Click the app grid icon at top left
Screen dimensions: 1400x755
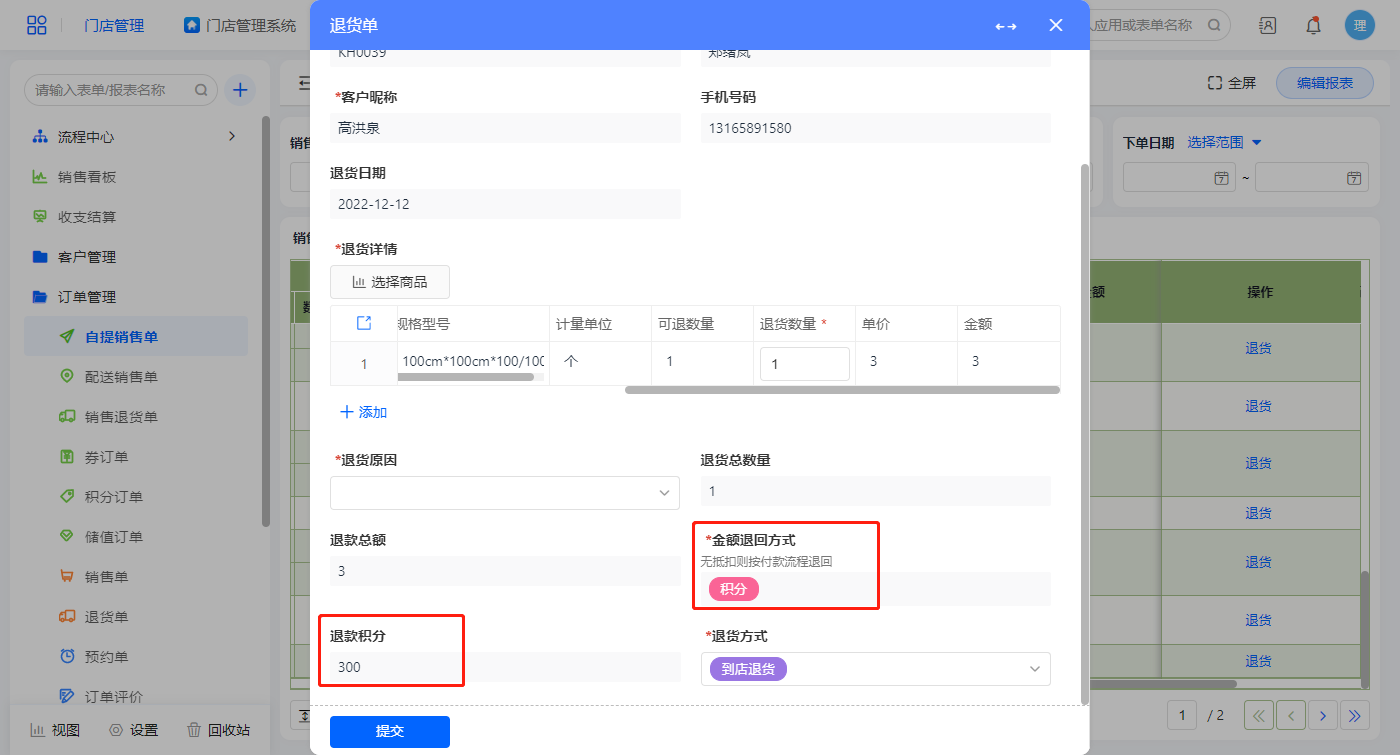click(37, 26)
